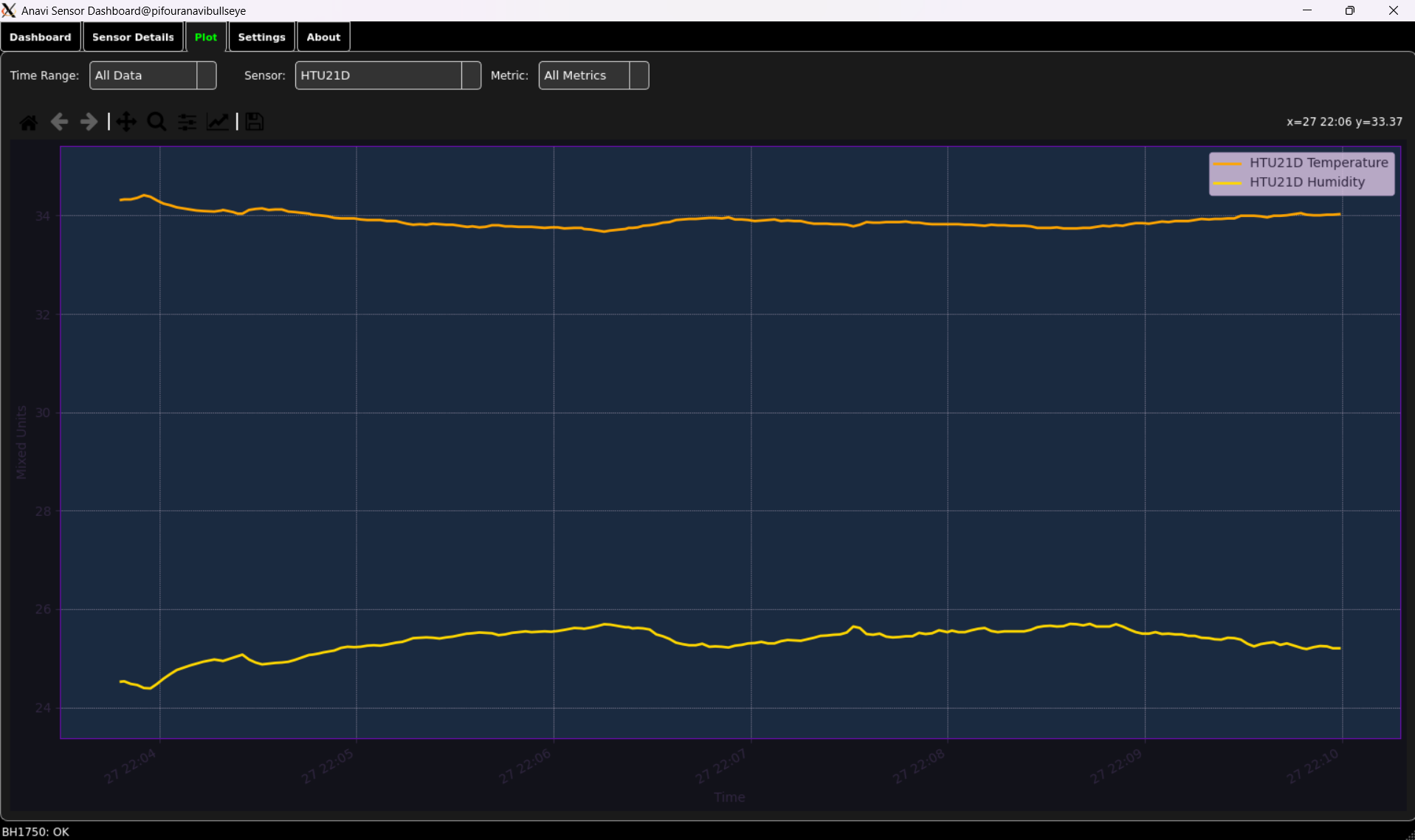Switch to the Dashboard tab
The width and height of the screenshot is (1415, 840).
coord(41,37)
